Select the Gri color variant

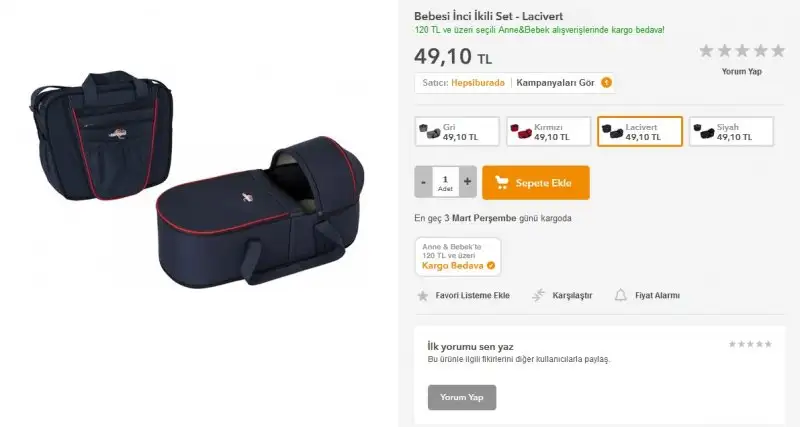(x=457, y=132)
